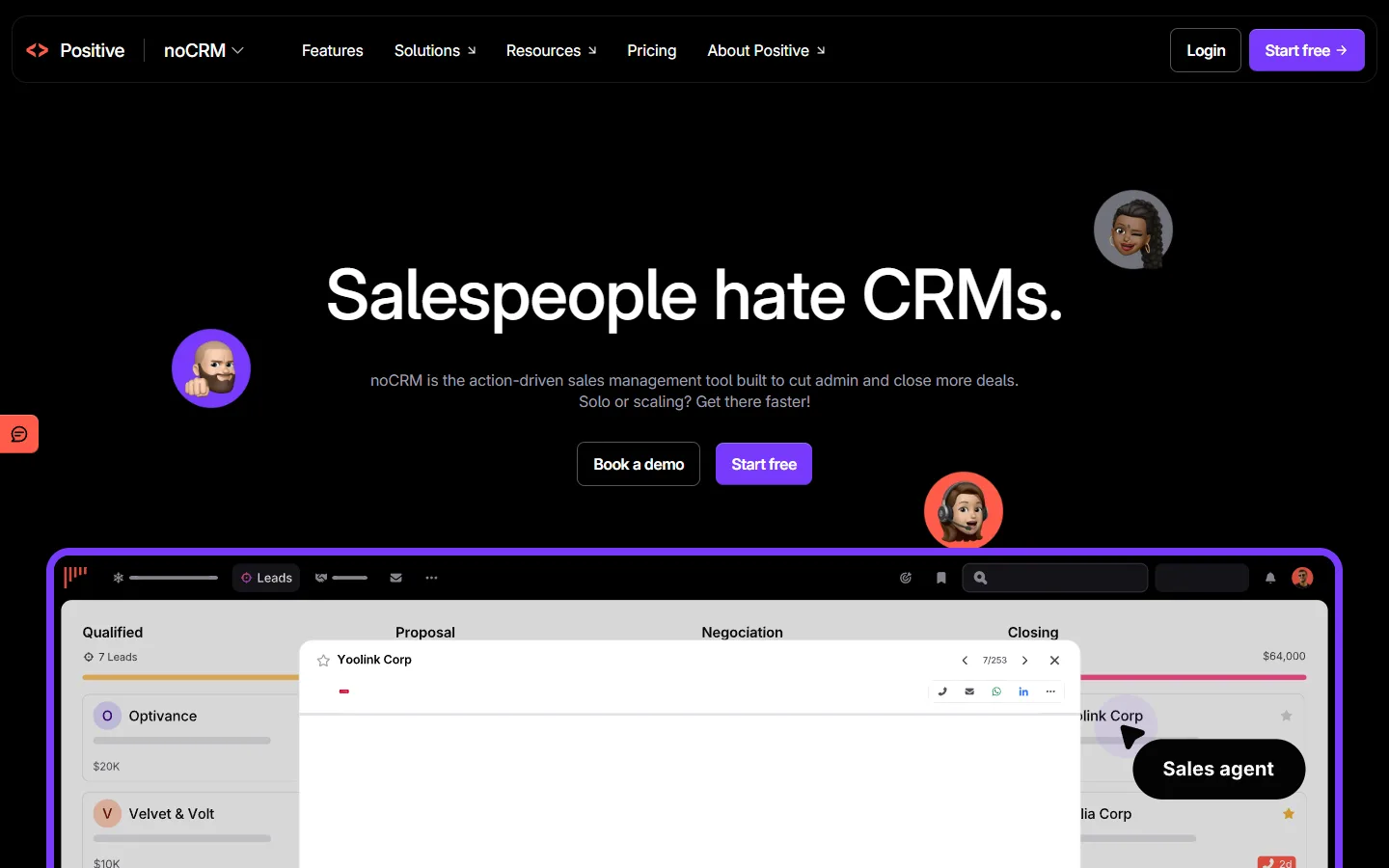Expand the About Positive menu
Screen dimensions: 1389x868
coord(766,50)
